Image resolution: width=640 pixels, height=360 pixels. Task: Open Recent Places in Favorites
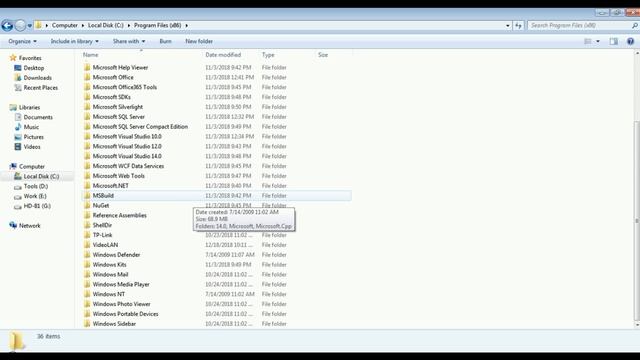(40, 87)
